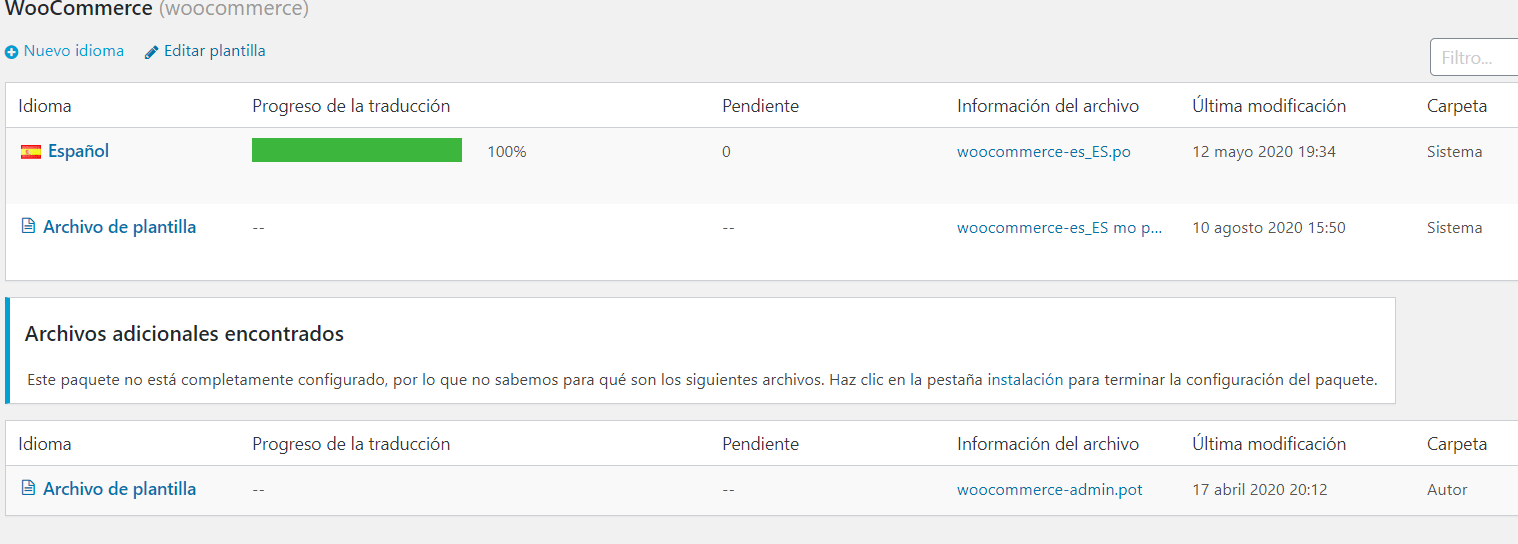
Task: Click the pencil icon for Editar plantilla
Action: click(x=152, y=51)
